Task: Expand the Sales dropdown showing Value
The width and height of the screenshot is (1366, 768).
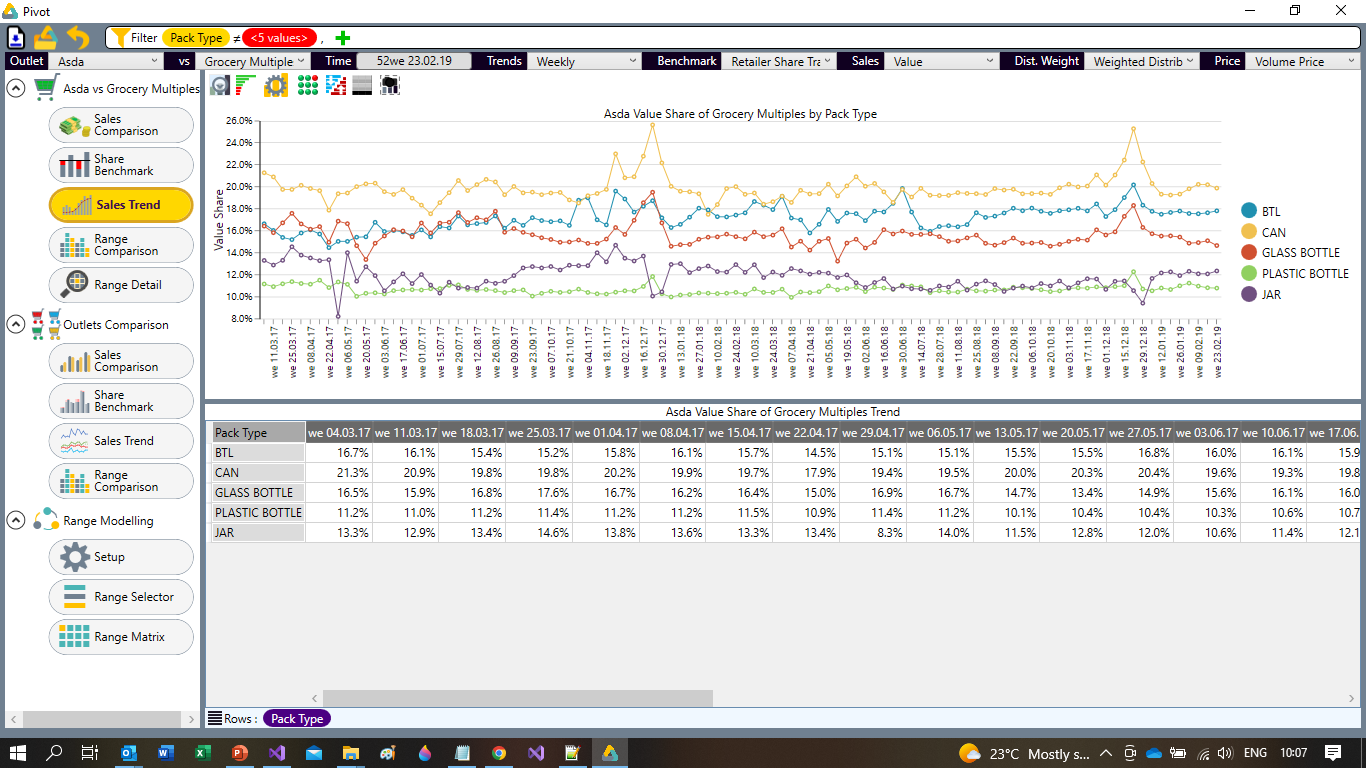Action: pos(943,61)
